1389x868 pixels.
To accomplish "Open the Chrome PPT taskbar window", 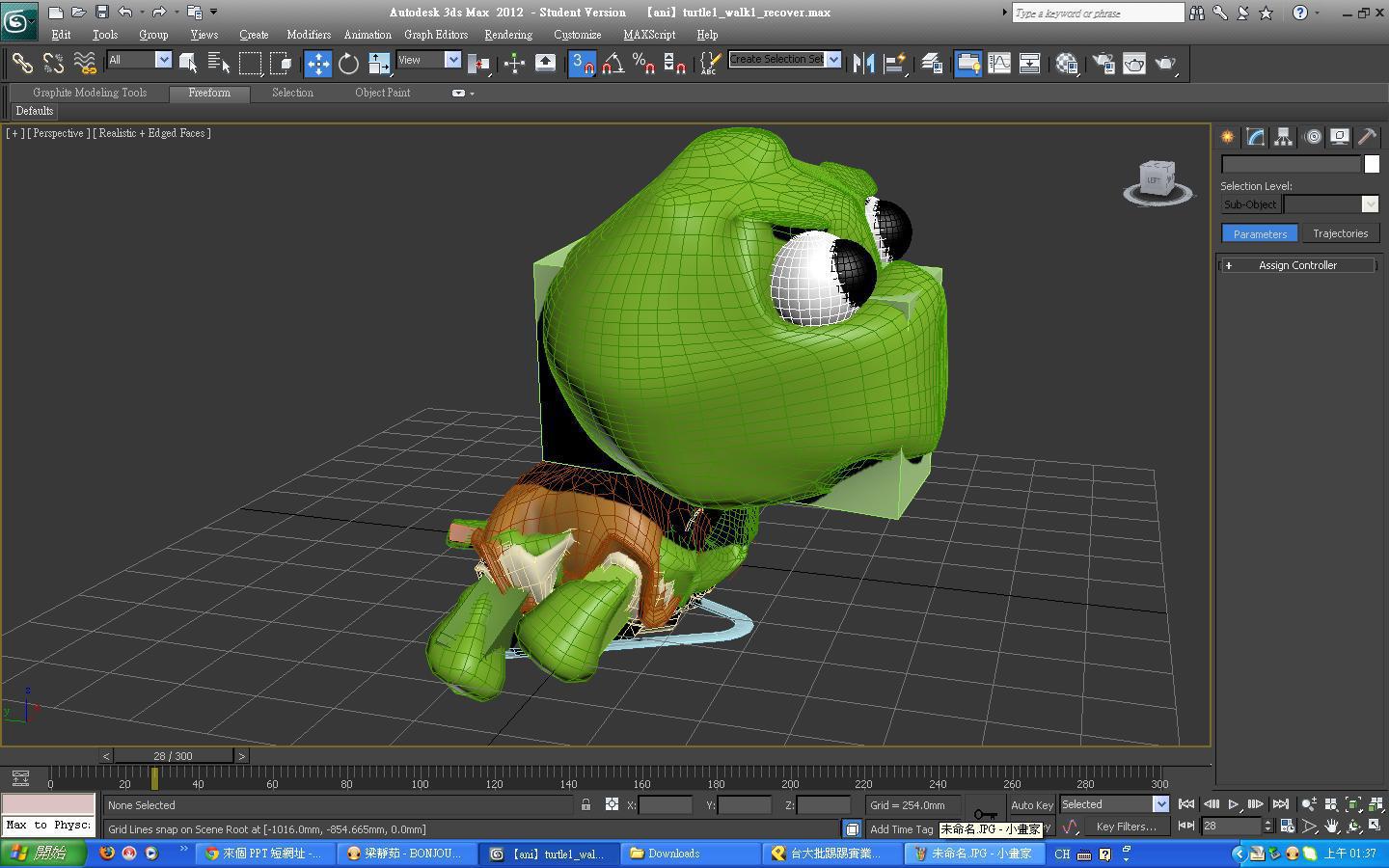I will (266, 854).
